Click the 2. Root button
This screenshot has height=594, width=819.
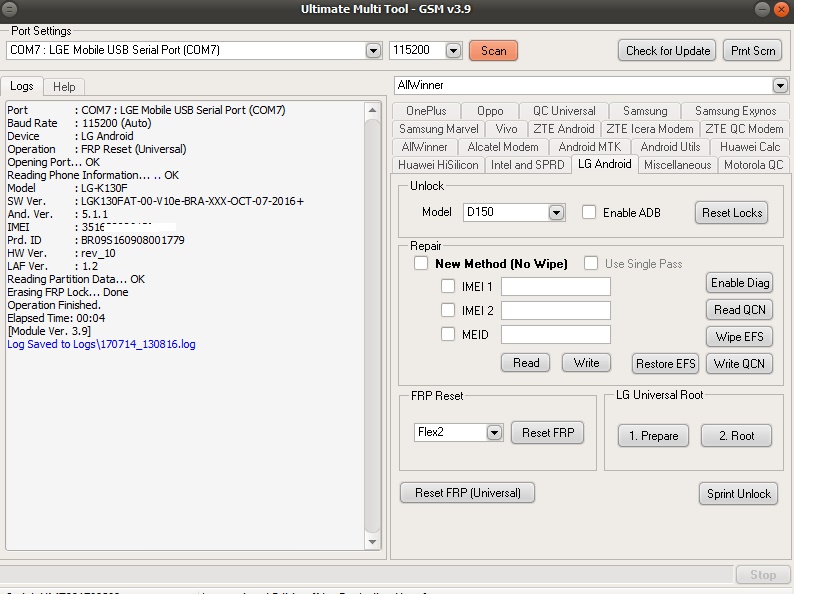coord(736,436)
